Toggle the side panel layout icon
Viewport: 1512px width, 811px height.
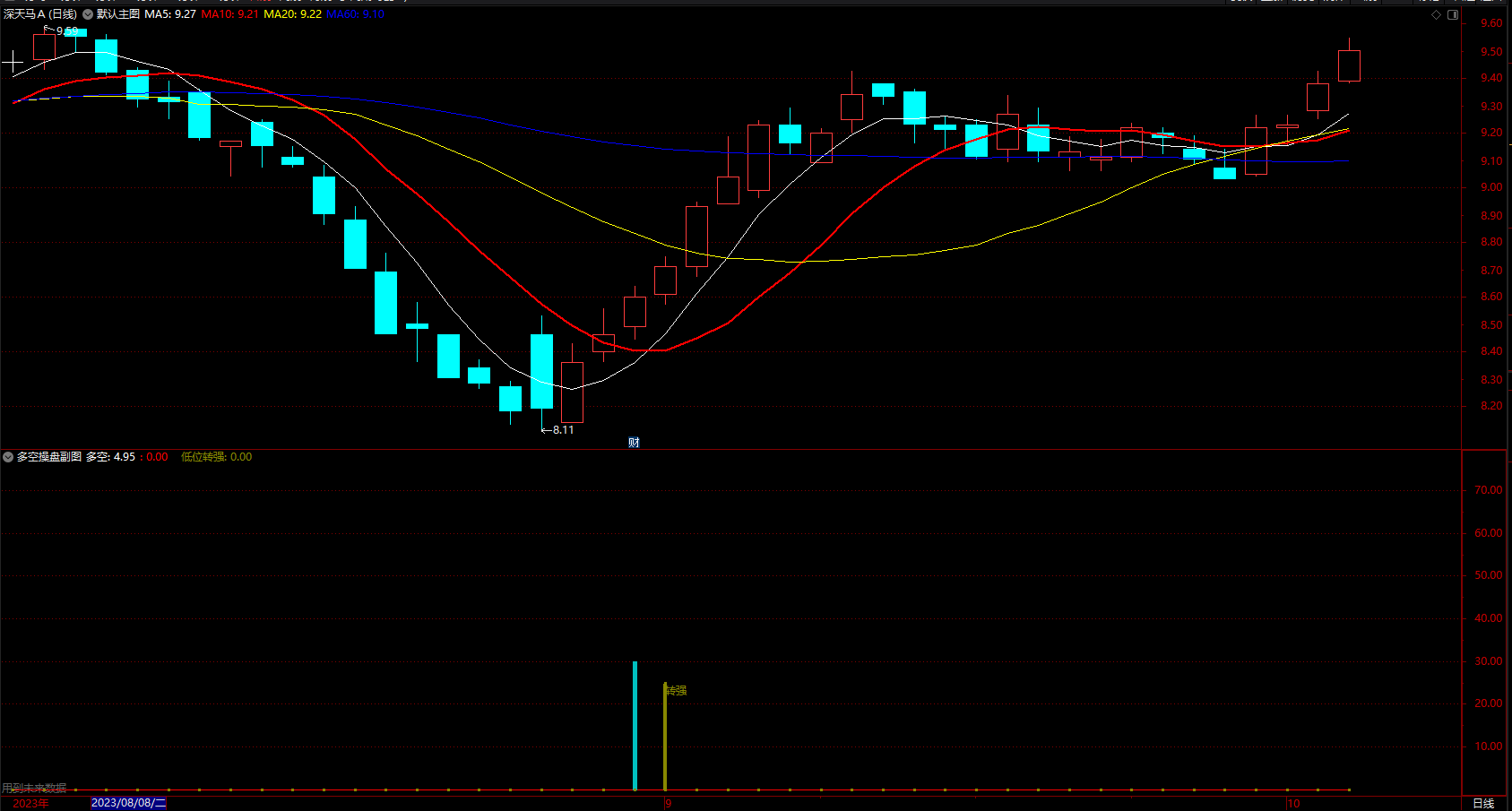coord(1453,14)
